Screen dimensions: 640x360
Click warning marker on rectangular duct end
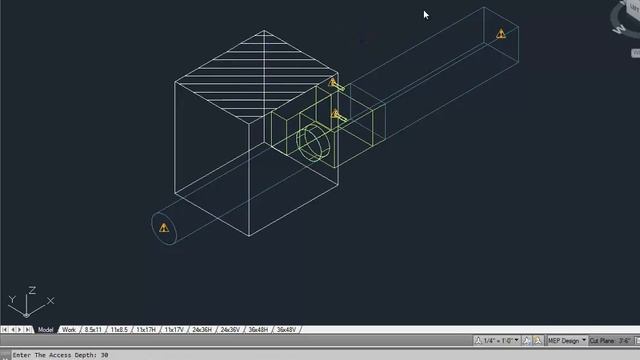501,33
